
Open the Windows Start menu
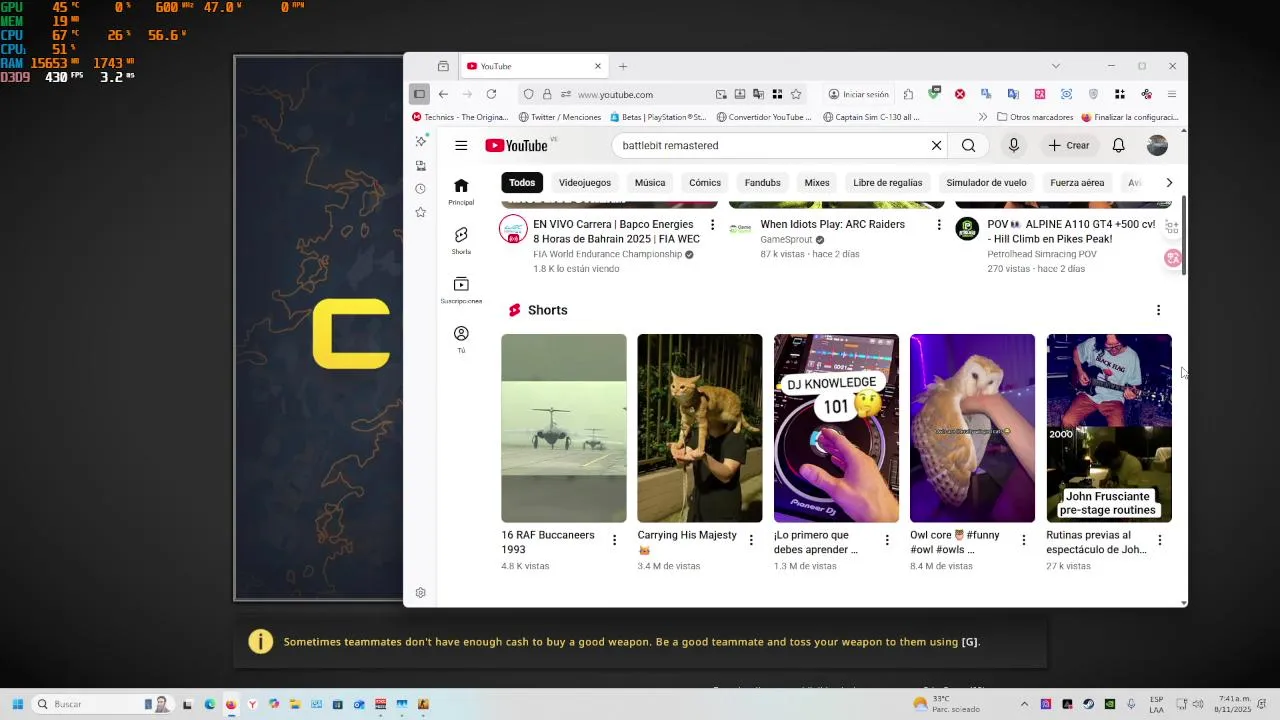[17, 704]
